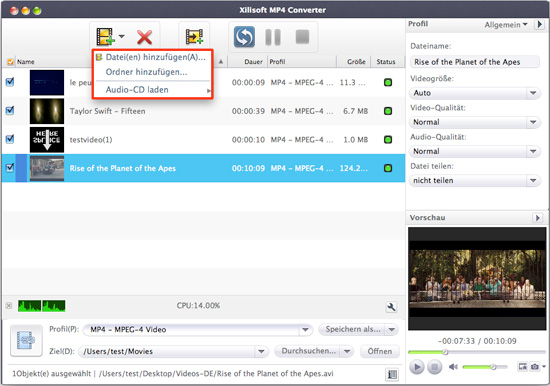This screenshot has height=386, width=550.
Task: Open the Video-Qualität Normal dropdown
Action: pyautogui.click(x=474, y=122)
